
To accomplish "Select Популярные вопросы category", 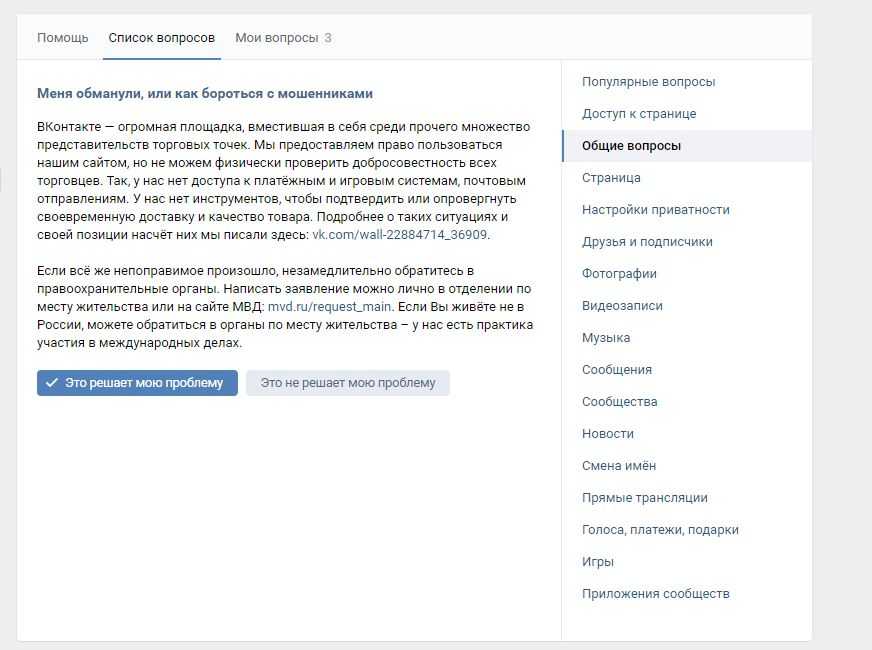I will [687, 82].
